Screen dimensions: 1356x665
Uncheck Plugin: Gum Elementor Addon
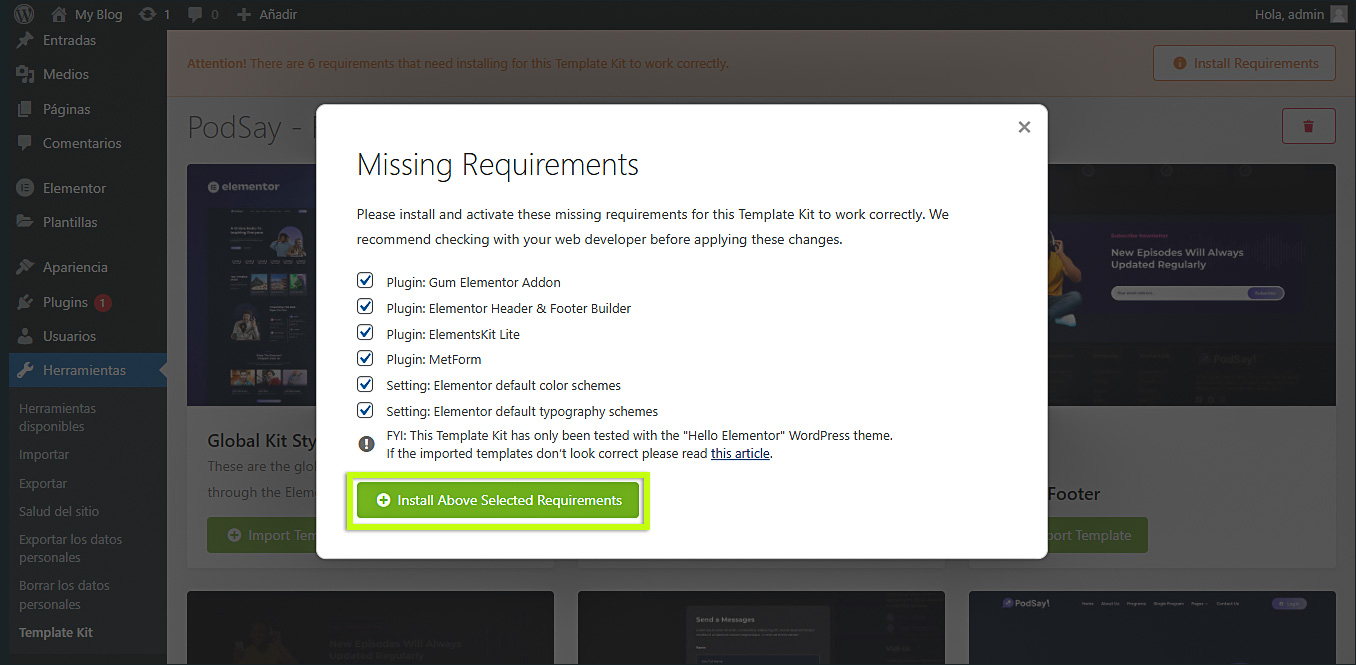365,281
